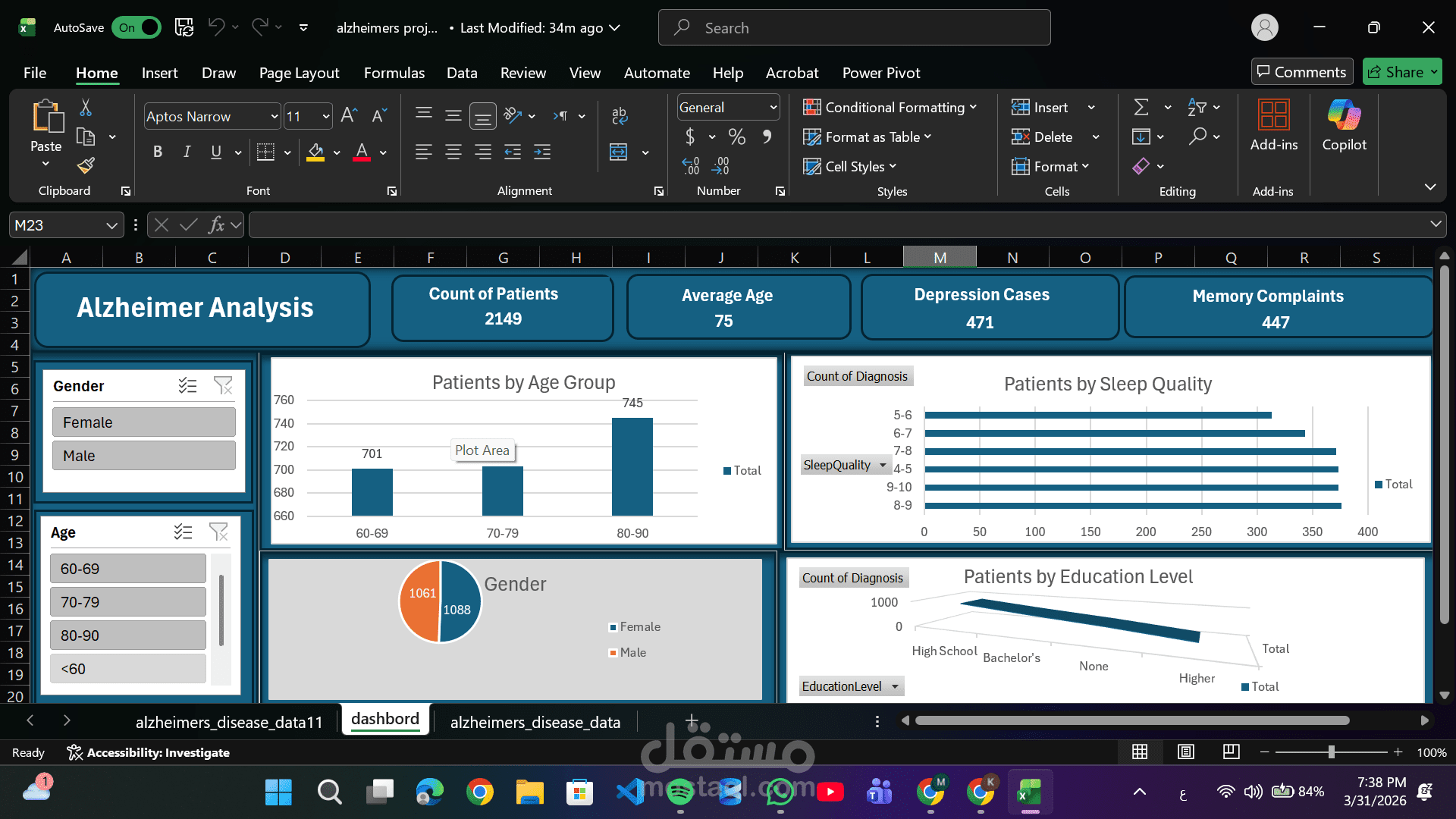
Task: Toggle Male in Gender slicer
Action: pyautogui.click(x=144, y=456)
